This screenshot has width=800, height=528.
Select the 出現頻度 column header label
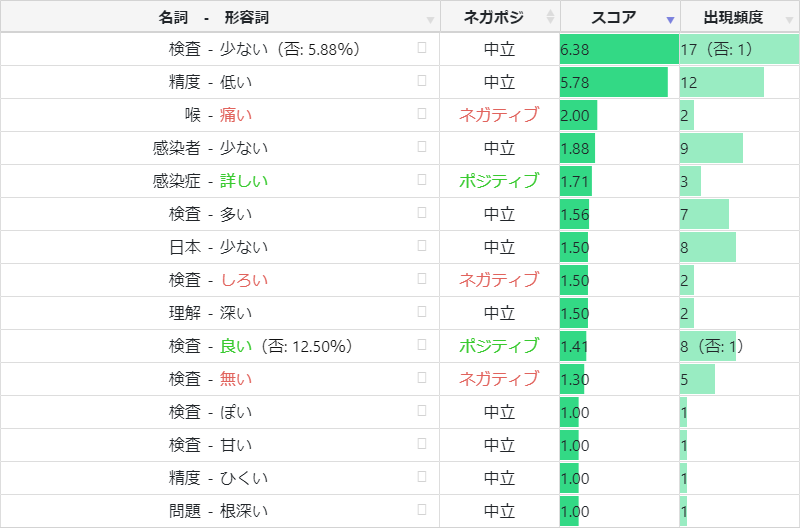point(733,17)
